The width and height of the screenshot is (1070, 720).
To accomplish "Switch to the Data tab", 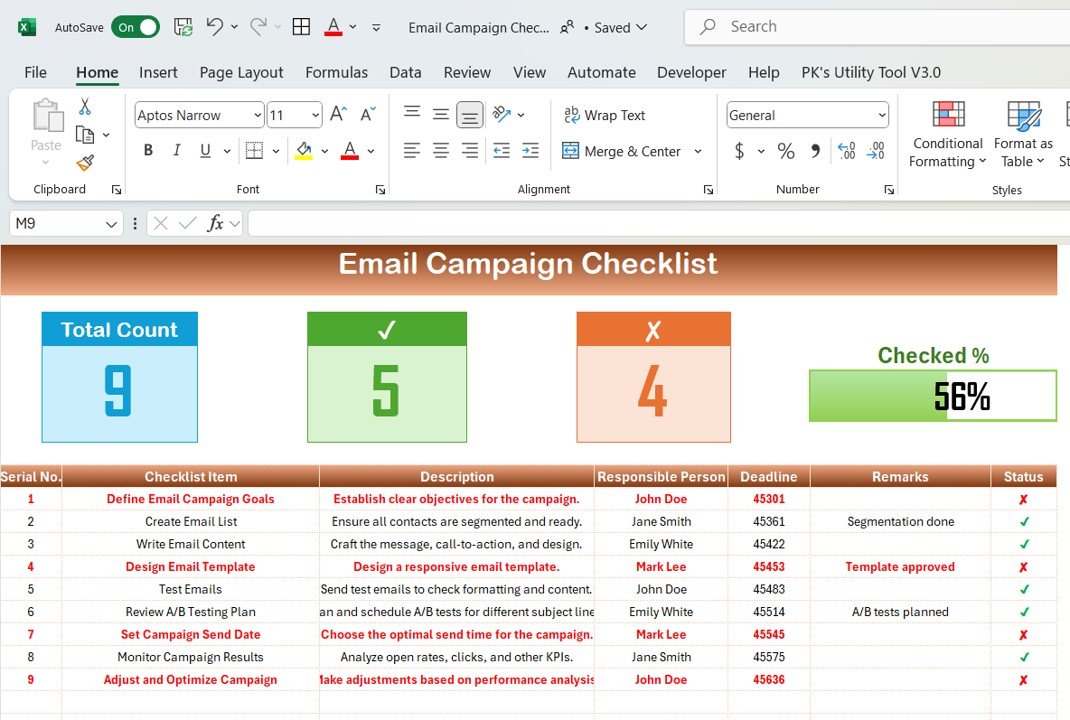I will [x=405, y=72].
